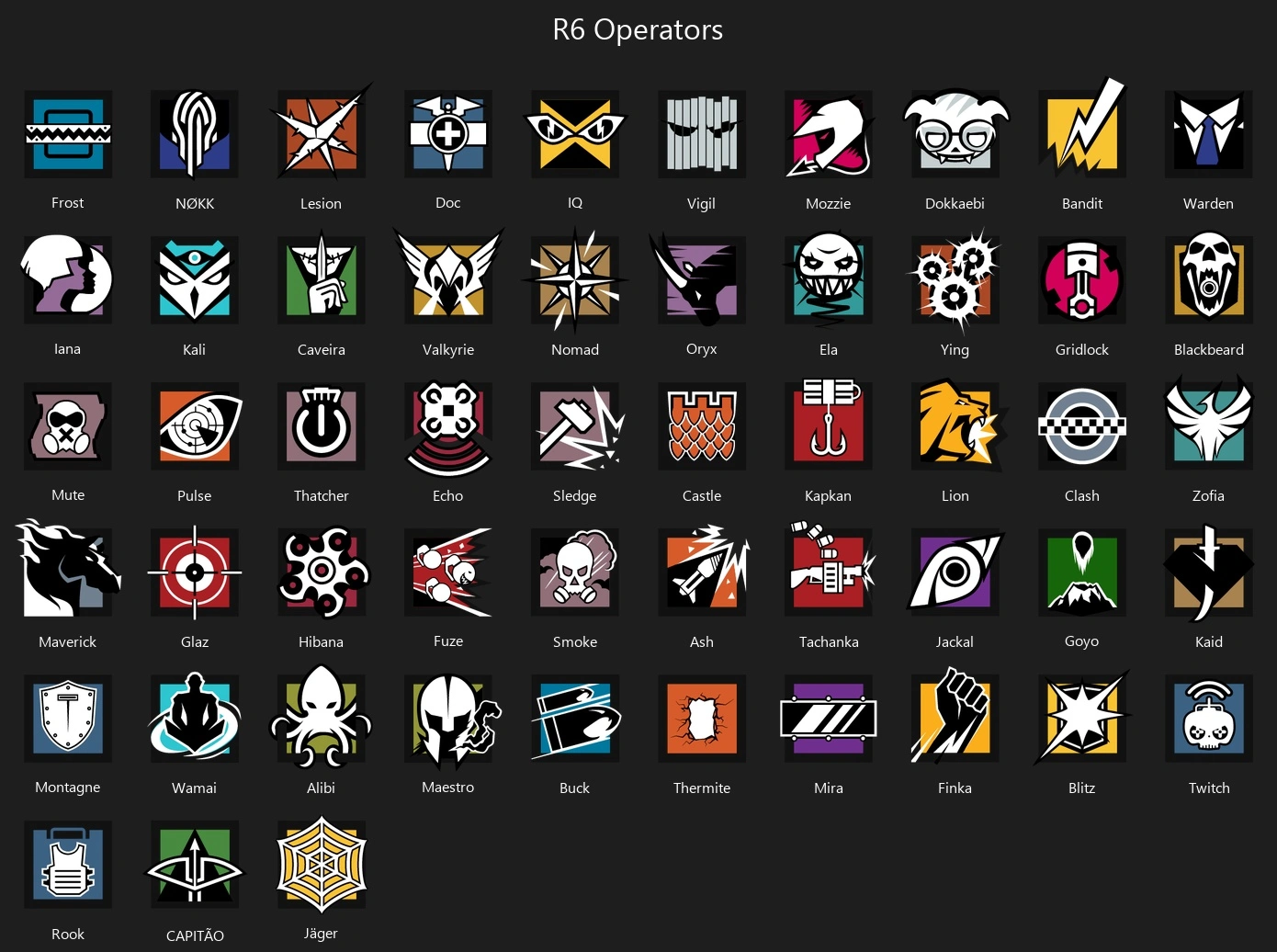The width and height of the screenshot is (1277, 952).
Task: Select the Montagne shield icon
Action: tap(68, 718)
